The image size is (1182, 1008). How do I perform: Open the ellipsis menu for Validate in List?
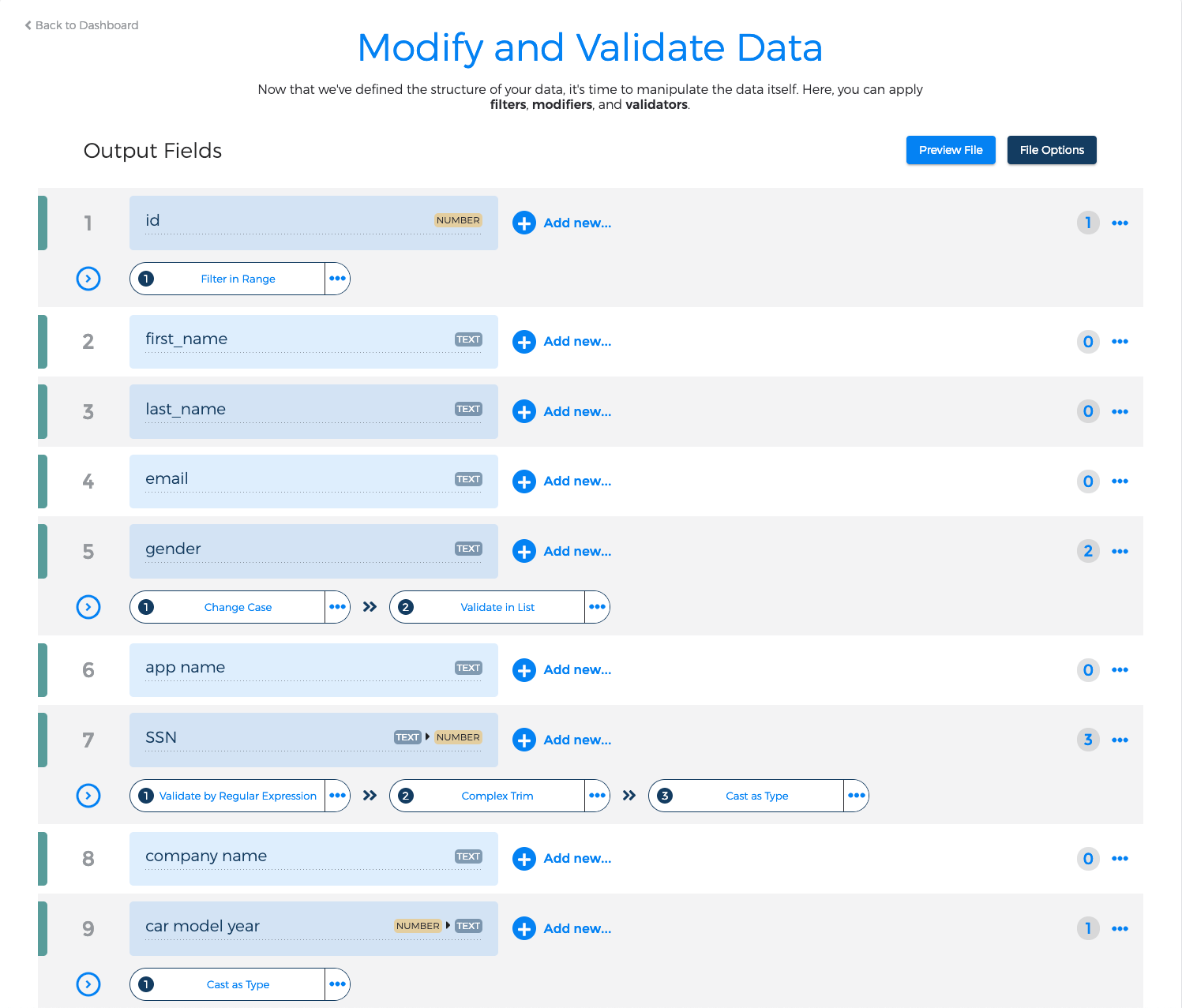click(x=597, y=607)
